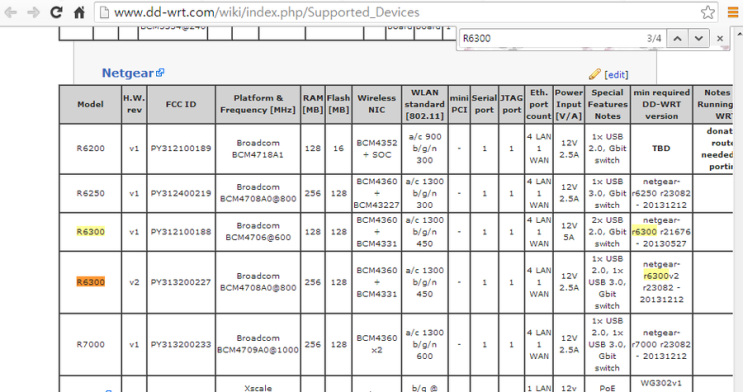Jump to next find result arrow
743x392 pixels.
(698, 38)
